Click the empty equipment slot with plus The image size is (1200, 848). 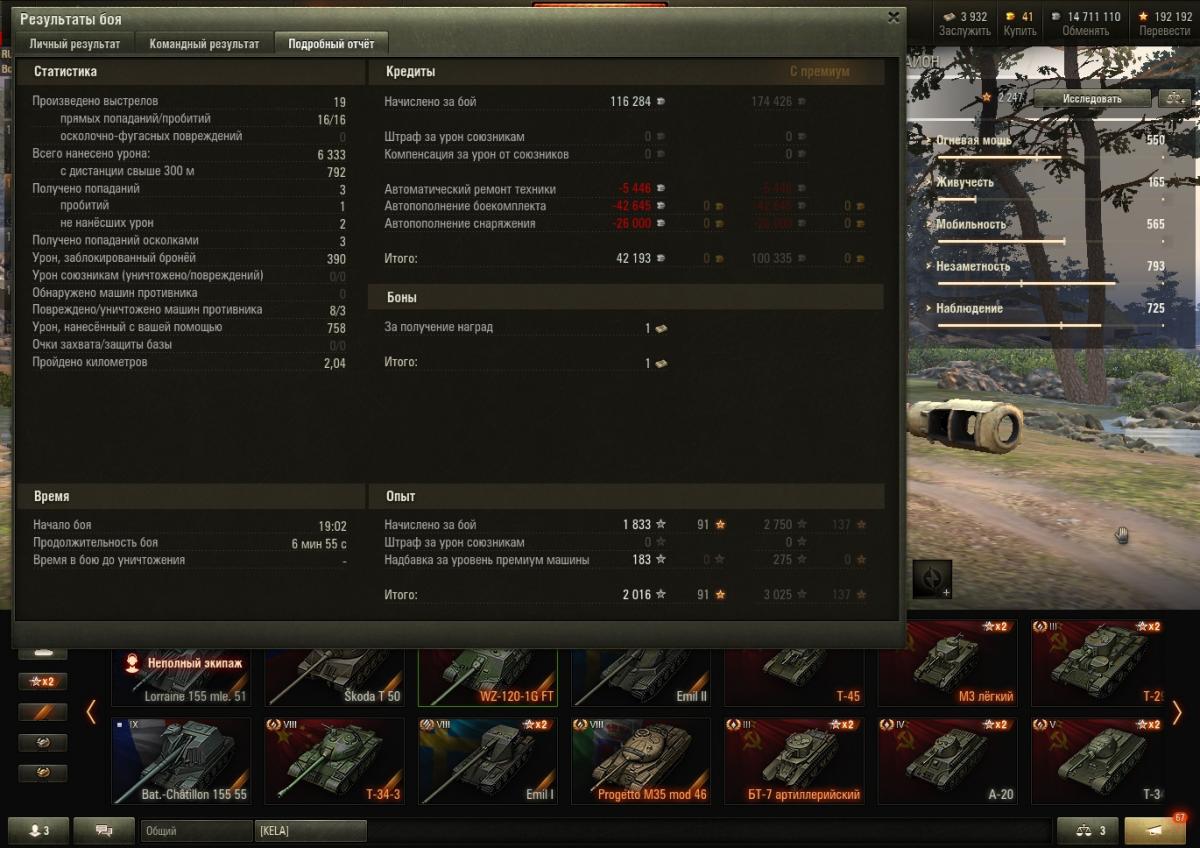932,579
